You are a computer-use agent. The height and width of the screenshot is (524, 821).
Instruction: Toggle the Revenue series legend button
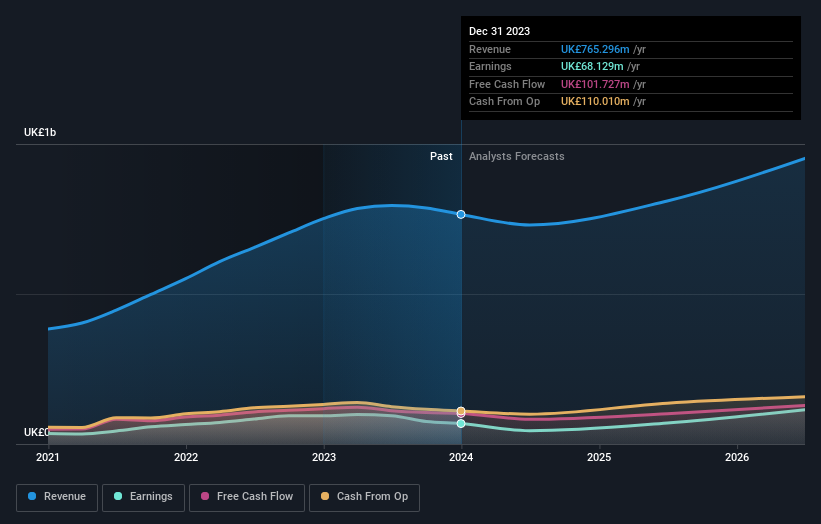(57, 497)
